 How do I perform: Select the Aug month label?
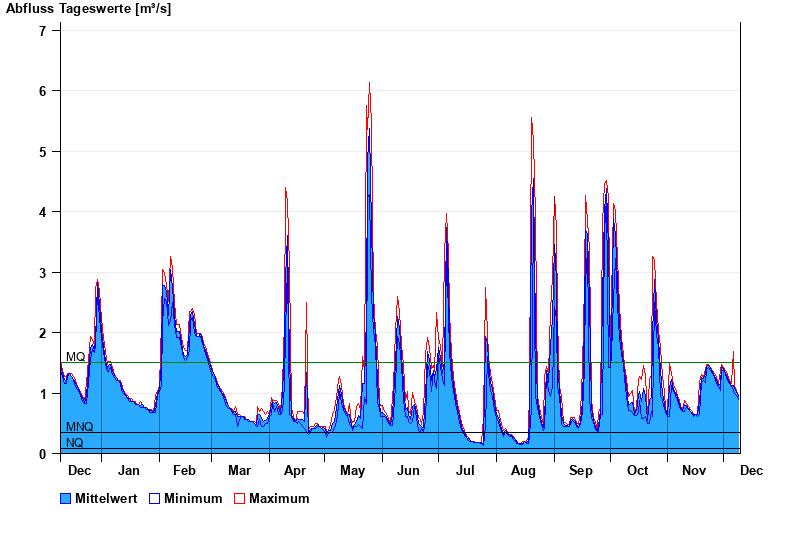tap(523, 470)
